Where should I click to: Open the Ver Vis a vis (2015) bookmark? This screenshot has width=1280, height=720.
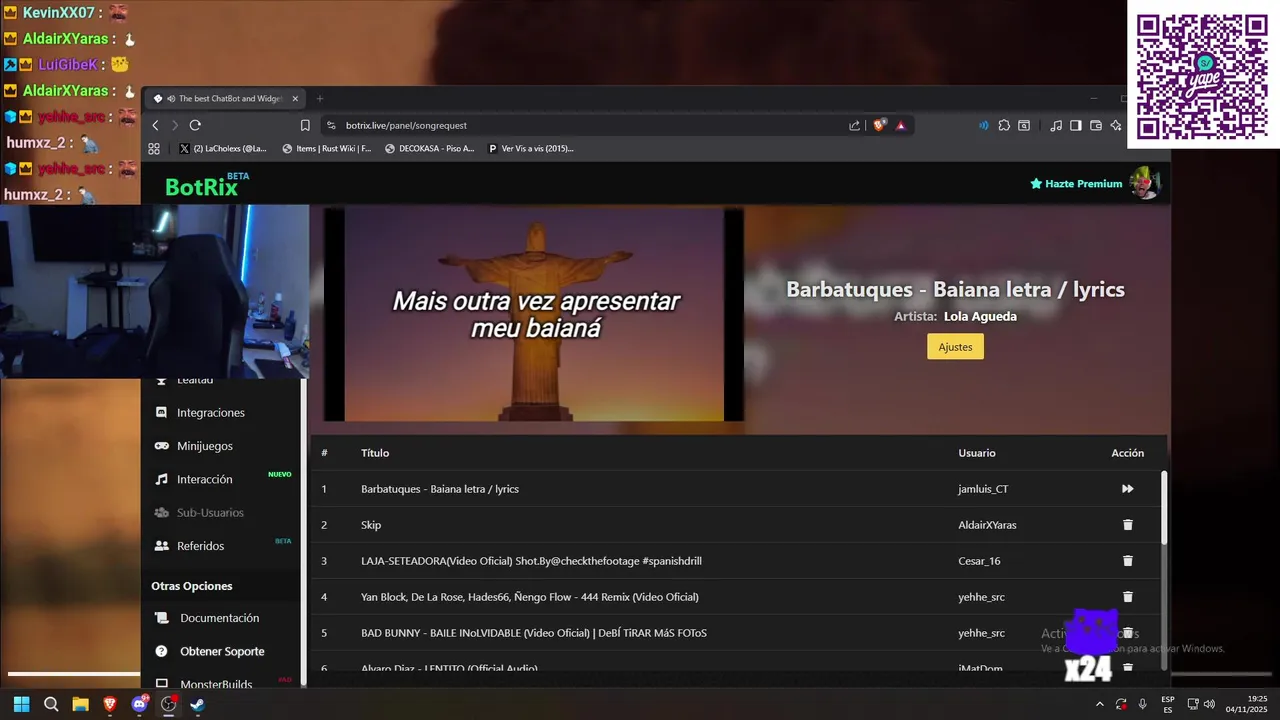[x=531, y=149]
